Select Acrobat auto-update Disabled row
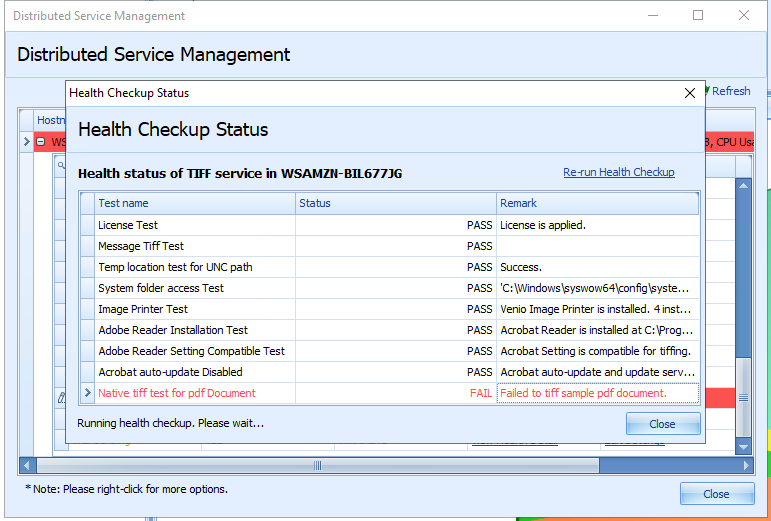 click(389, 372)
